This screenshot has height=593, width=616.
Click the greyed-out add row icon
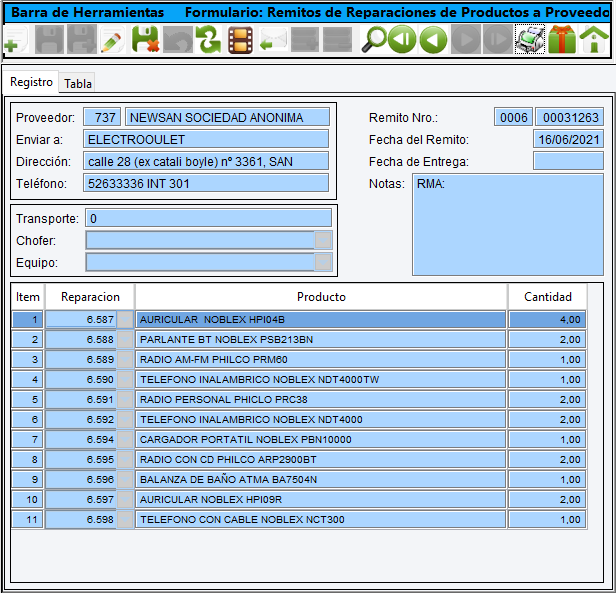(x=305, y=40)
